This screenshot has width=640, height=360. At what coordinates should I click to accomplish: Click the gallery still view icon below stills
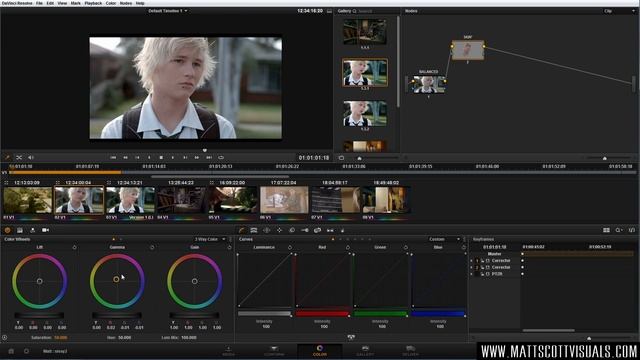[341, 158]
